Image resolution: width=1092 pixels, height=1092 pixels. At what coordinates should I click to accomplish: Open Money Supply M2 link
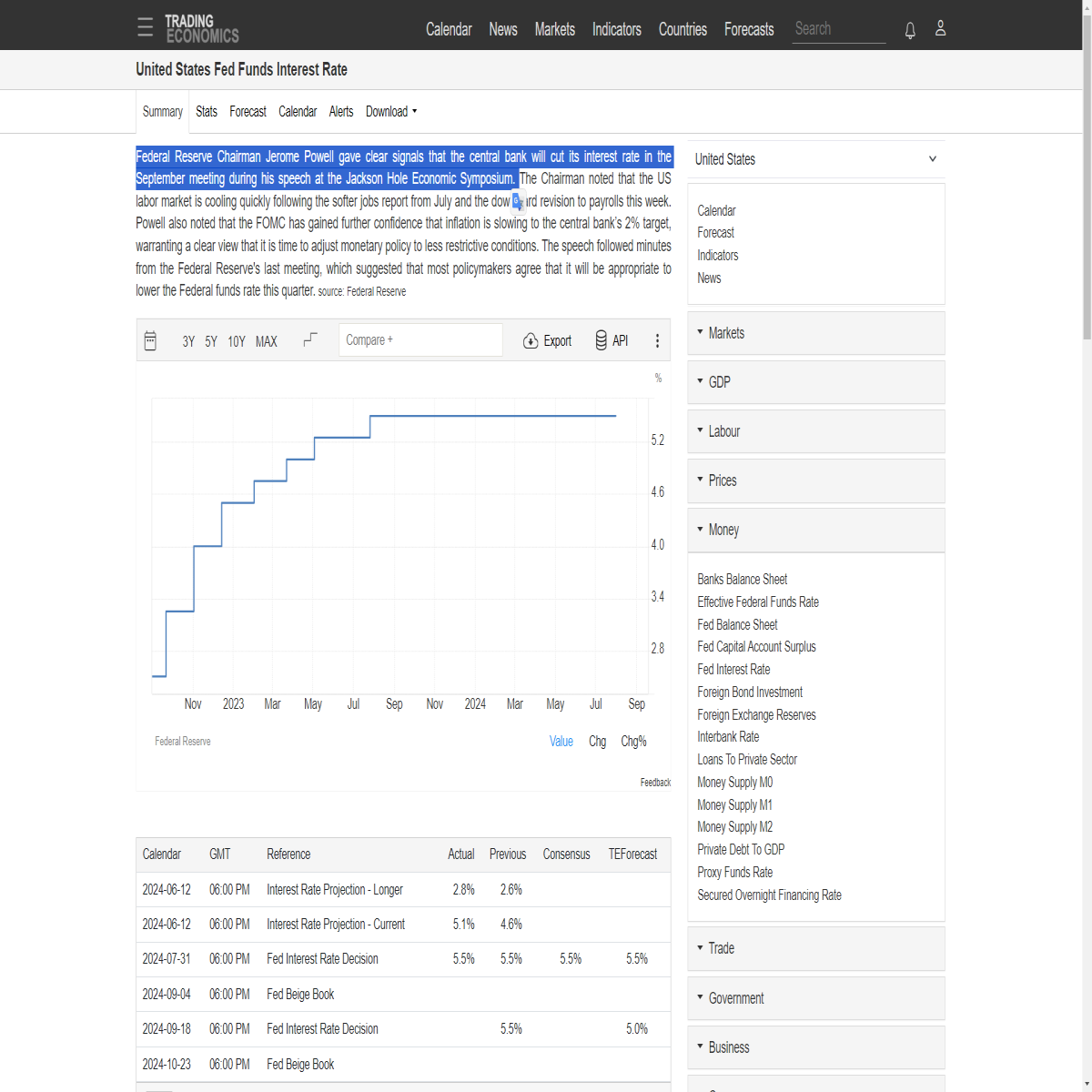(x=735, y=826)
